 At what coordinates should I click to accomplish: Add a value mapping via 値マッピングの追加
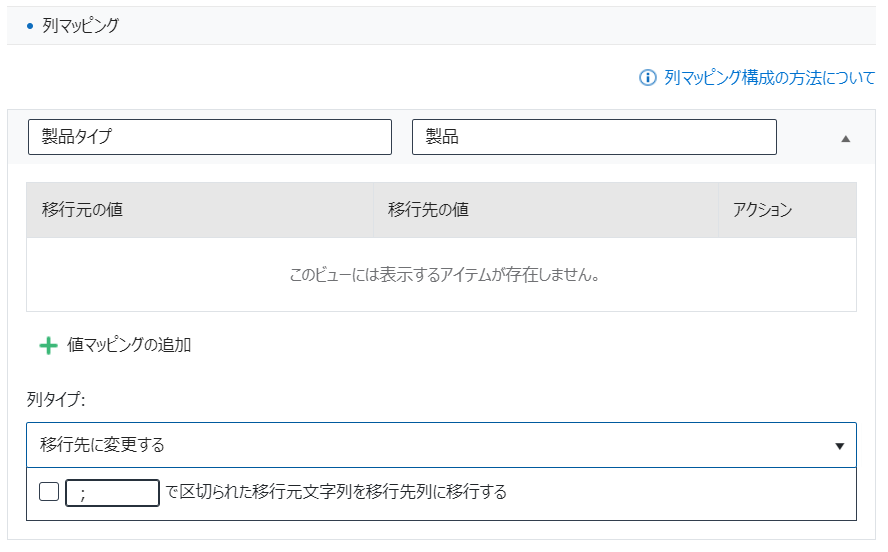pyautogui.click(x=129, y=345)
